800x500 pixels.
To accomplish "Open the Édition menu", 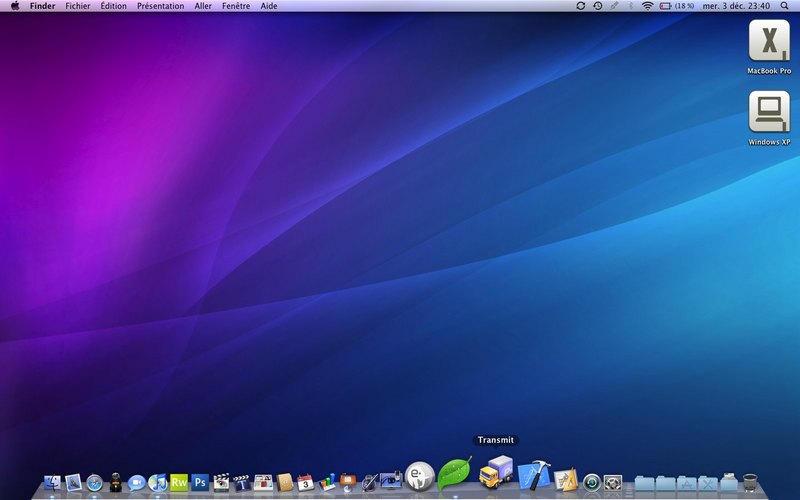I will (113, 6).
